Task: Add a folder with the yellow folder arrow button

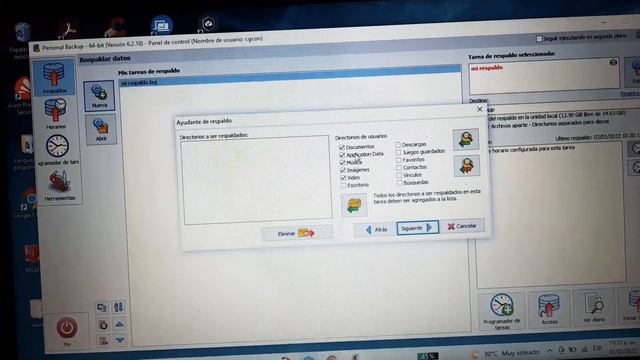Action: [354, 205]
